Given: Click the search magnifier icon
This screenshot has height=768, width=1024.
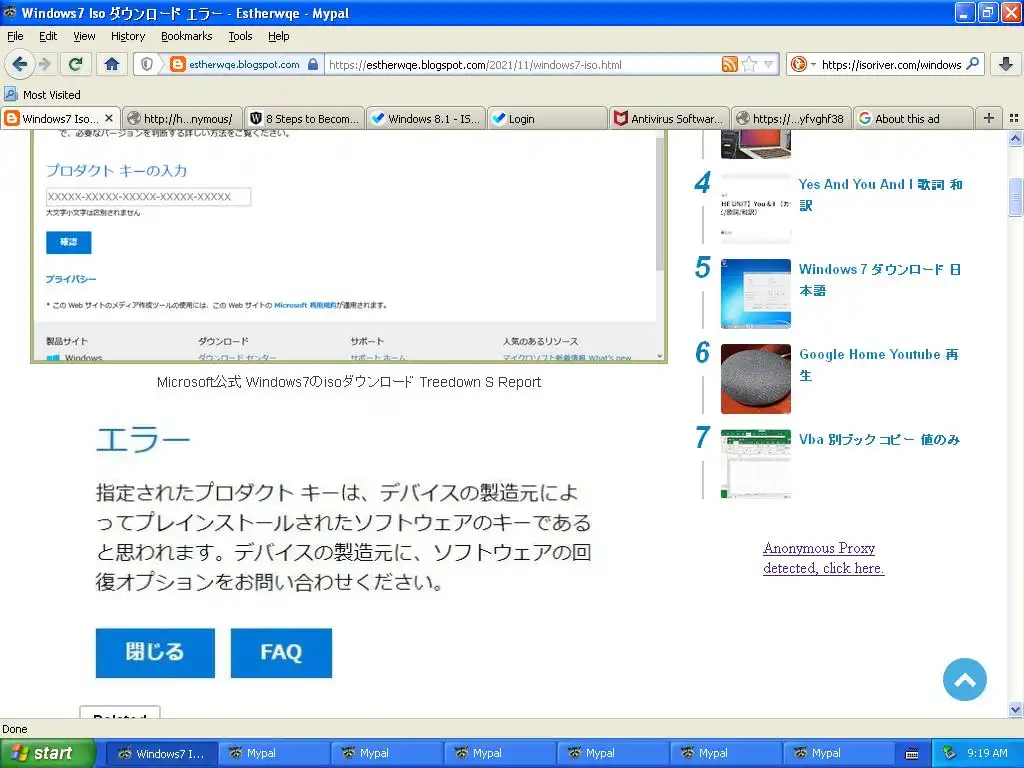Looking at the screenshot, I should click(972, 64).
